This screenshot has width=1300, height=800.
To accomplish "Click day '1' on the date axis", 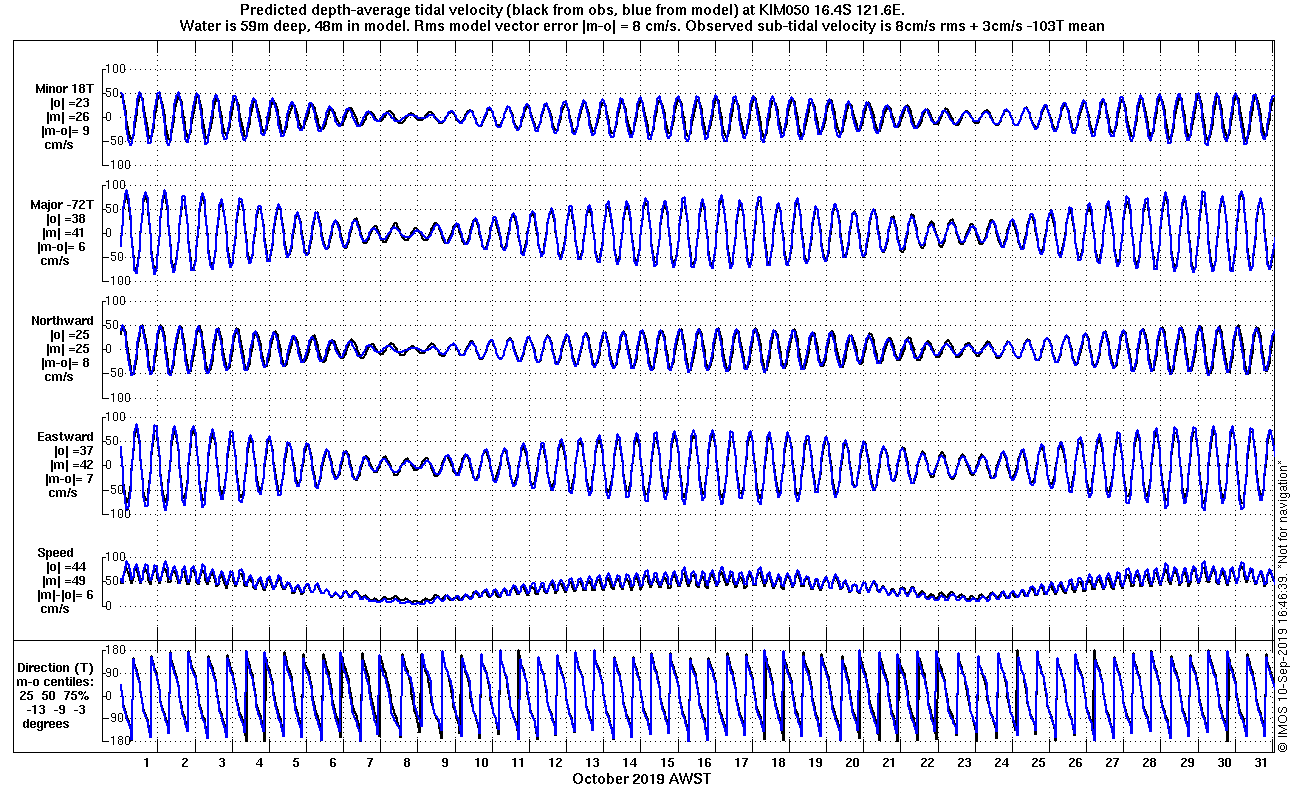I will (x=147, y=763).
